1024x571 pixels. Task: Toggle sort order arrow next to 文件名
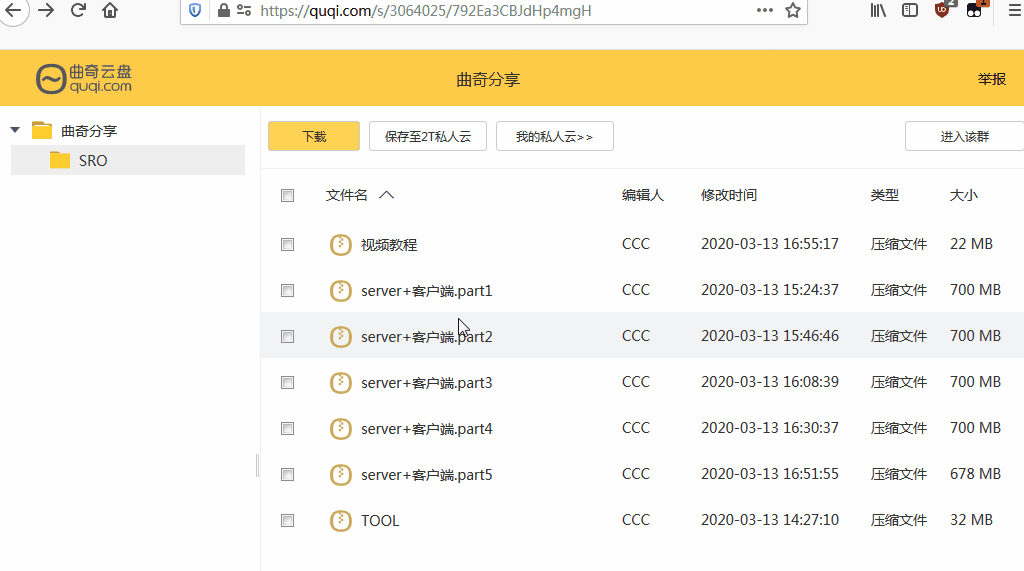pos(387,195)
